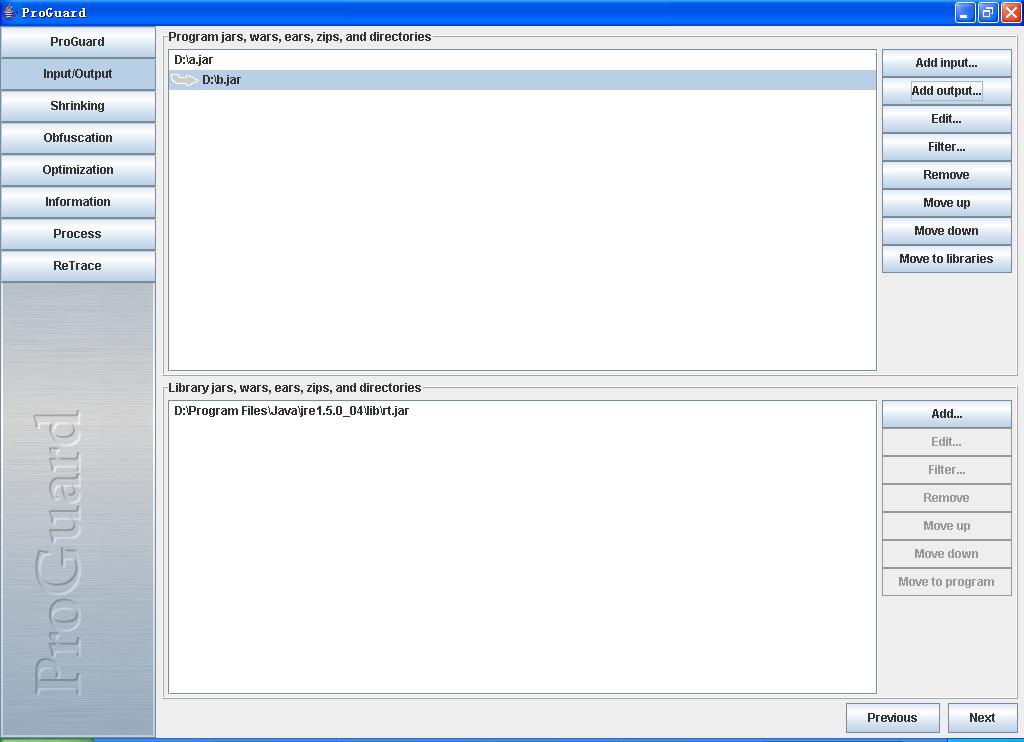Move selected program jar up
Screen dimensions: 1024x742
(946, 203)
